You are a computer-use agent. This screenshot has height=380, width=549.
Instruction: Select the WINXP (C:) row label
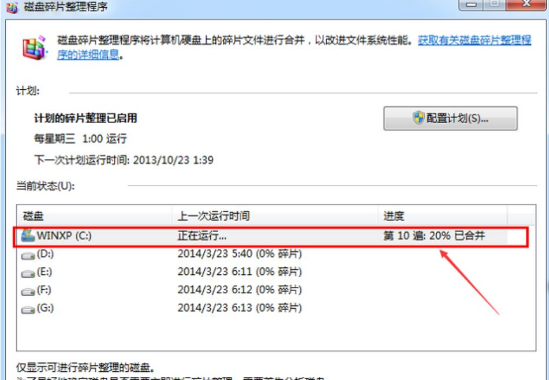(x=64, y=235)
